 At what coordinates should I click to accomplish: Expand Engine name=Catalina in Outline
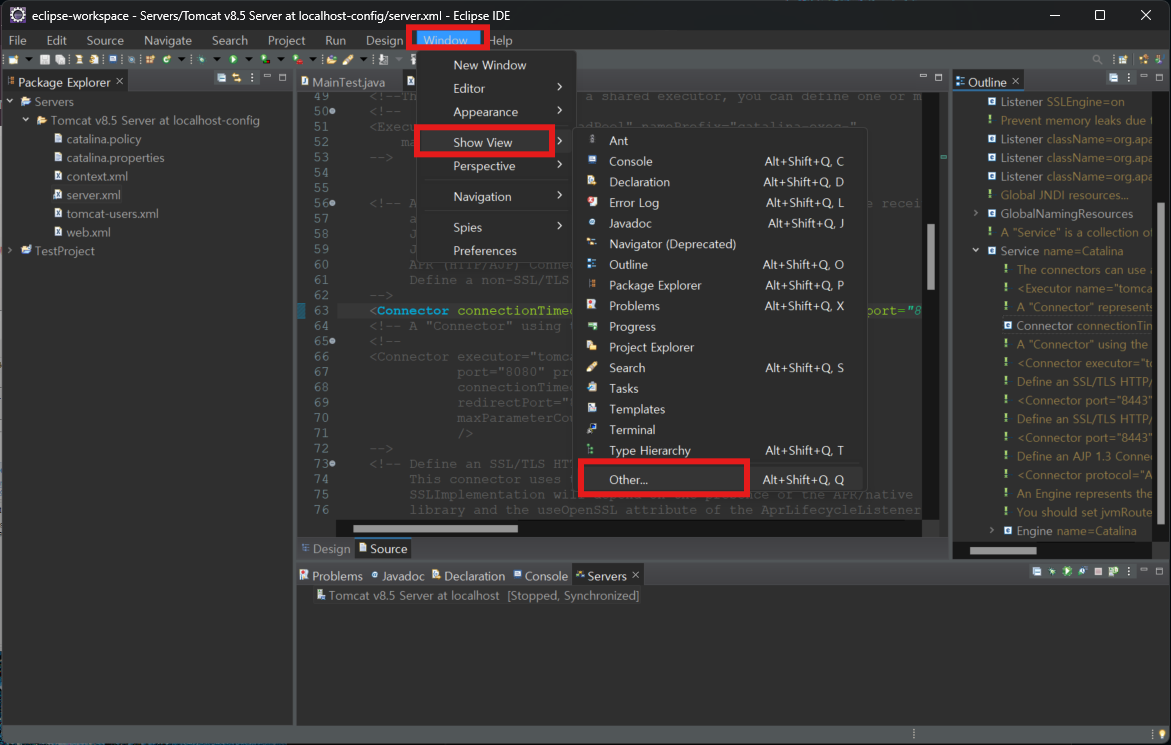[992, 530]
